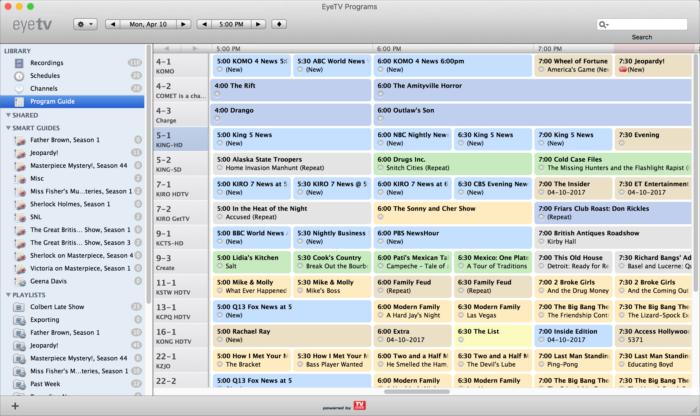This screenshot has width=700, height=416.
Task: Click the Misc smart guide icon
Action: click(20, 179)
